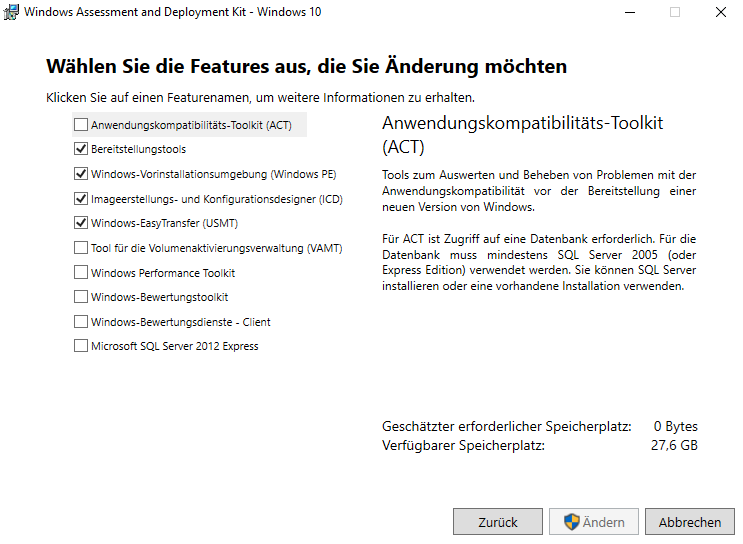This screenshot has height=544, width=743.
Task: Uncheck Imageerstellungs- und Konfigurationsdesigner (ICD) checkbox
Action: click(x=81, y=199)
